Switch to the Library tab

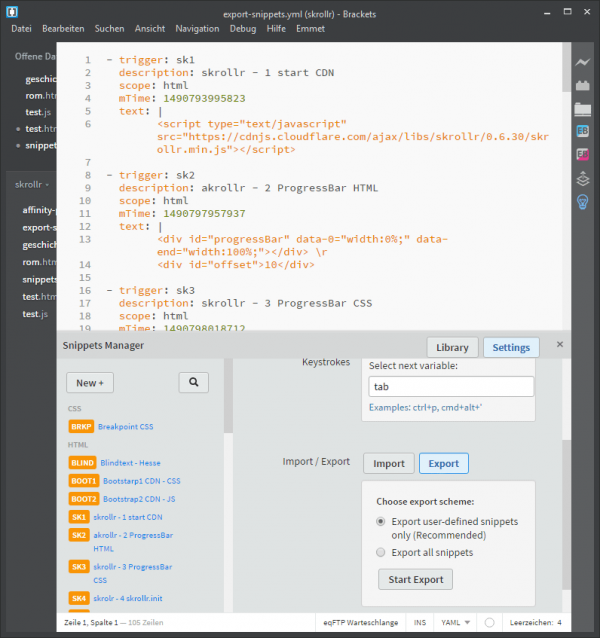tap(452, 347)
